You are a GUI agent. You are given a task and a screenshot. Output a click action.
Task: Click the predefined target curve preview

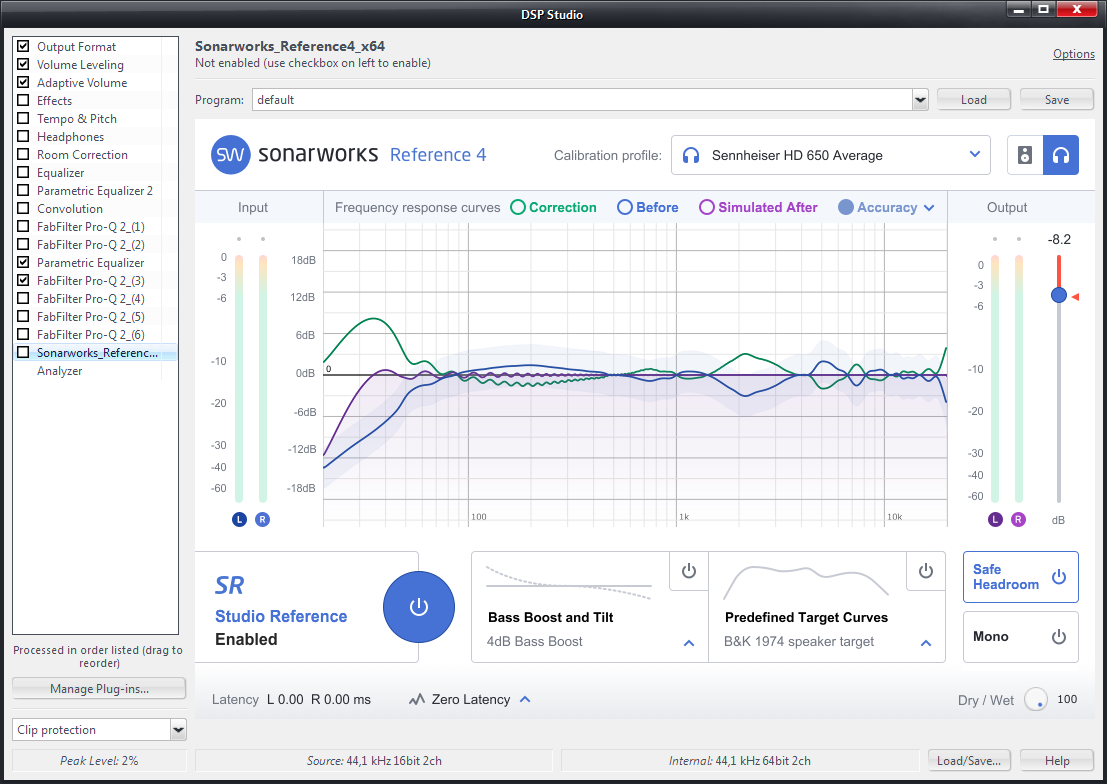[806, 581]
